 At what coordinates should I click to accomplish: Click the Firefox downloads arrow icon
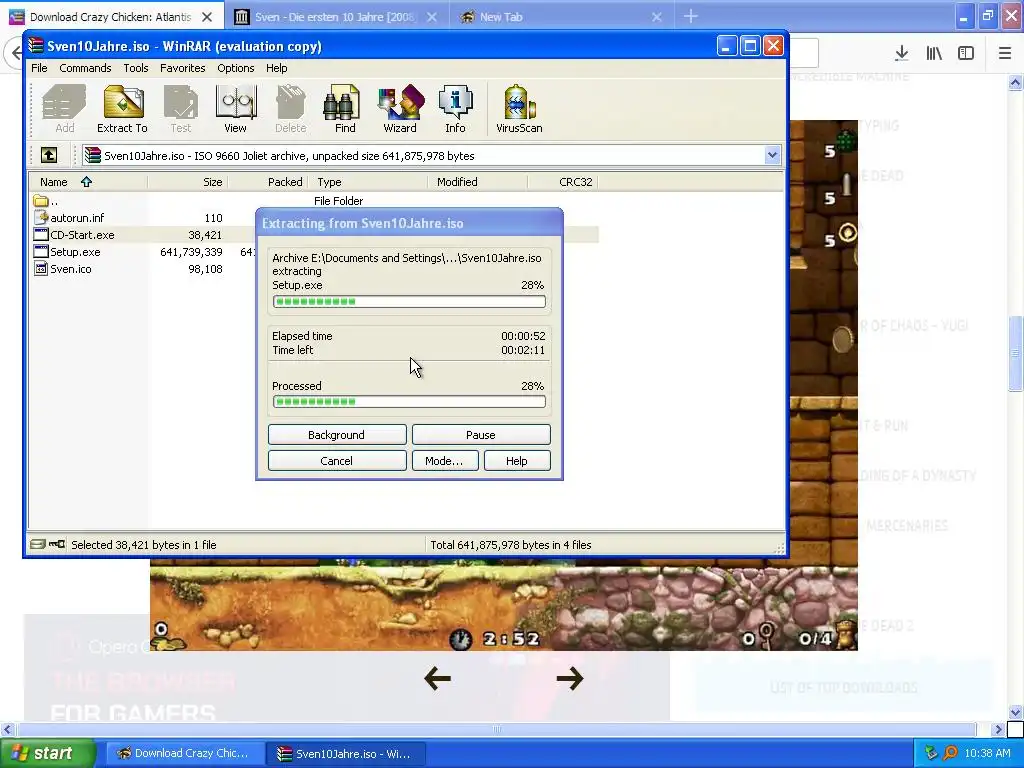[902, 53]
